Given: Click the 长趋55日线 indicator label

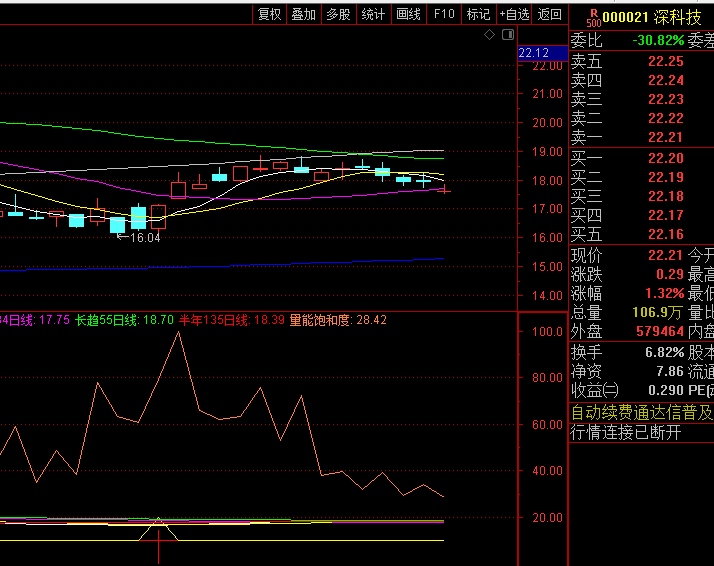Looking at the screenshot, I should [x=125, y=320].
